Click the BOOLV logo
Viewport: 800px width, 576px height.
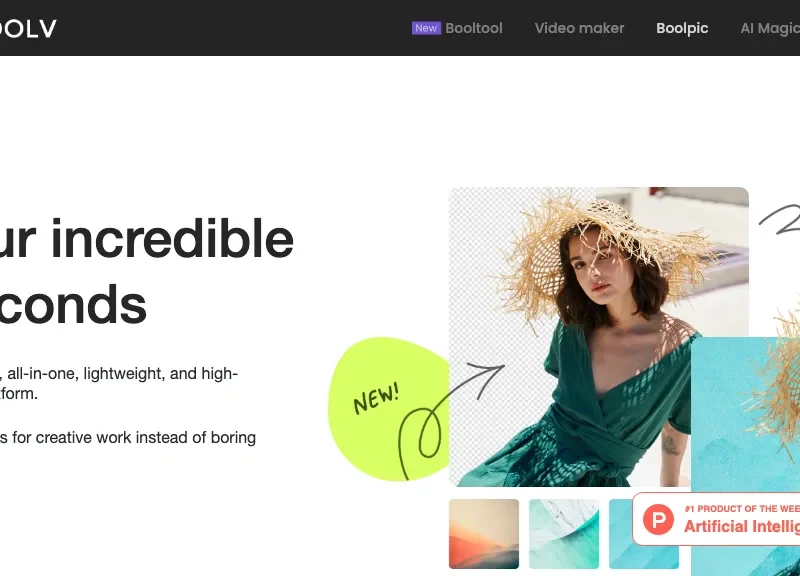pos(28,29)
